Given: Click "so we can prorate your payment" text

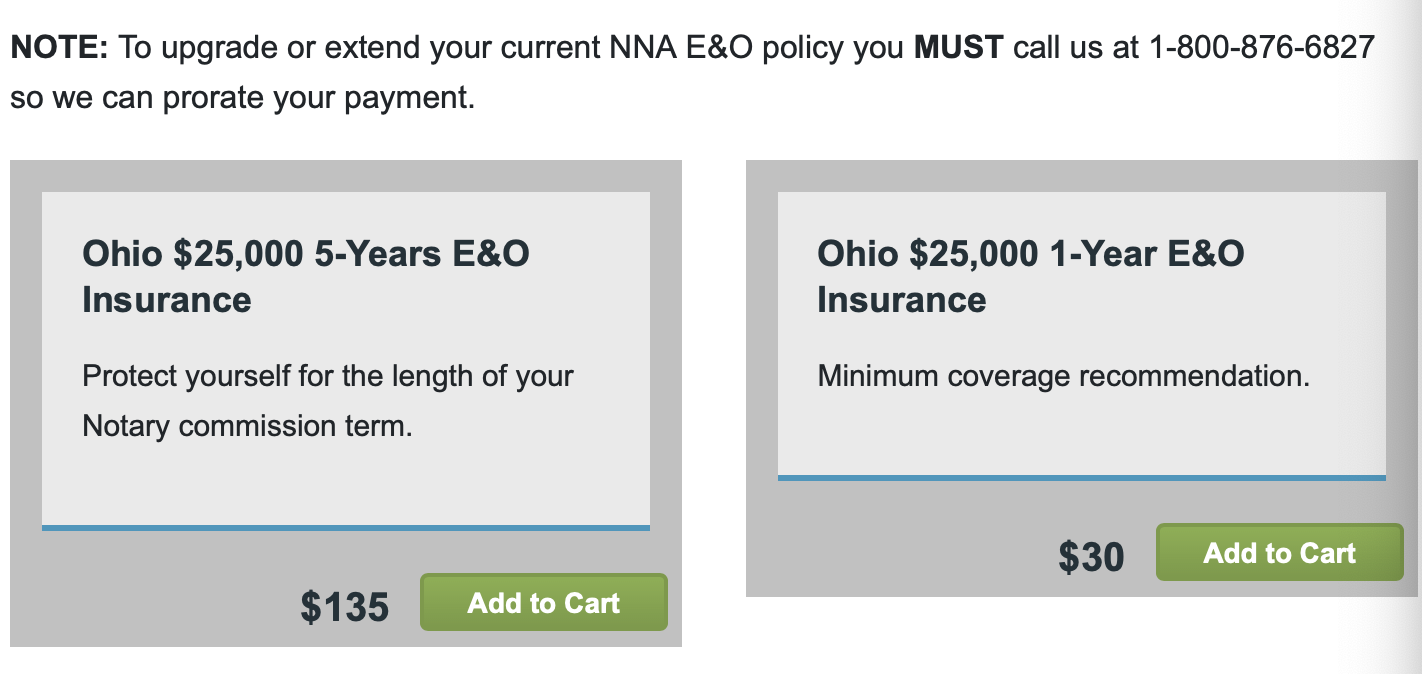Looking at the screenshot, I should coord(241,99).
